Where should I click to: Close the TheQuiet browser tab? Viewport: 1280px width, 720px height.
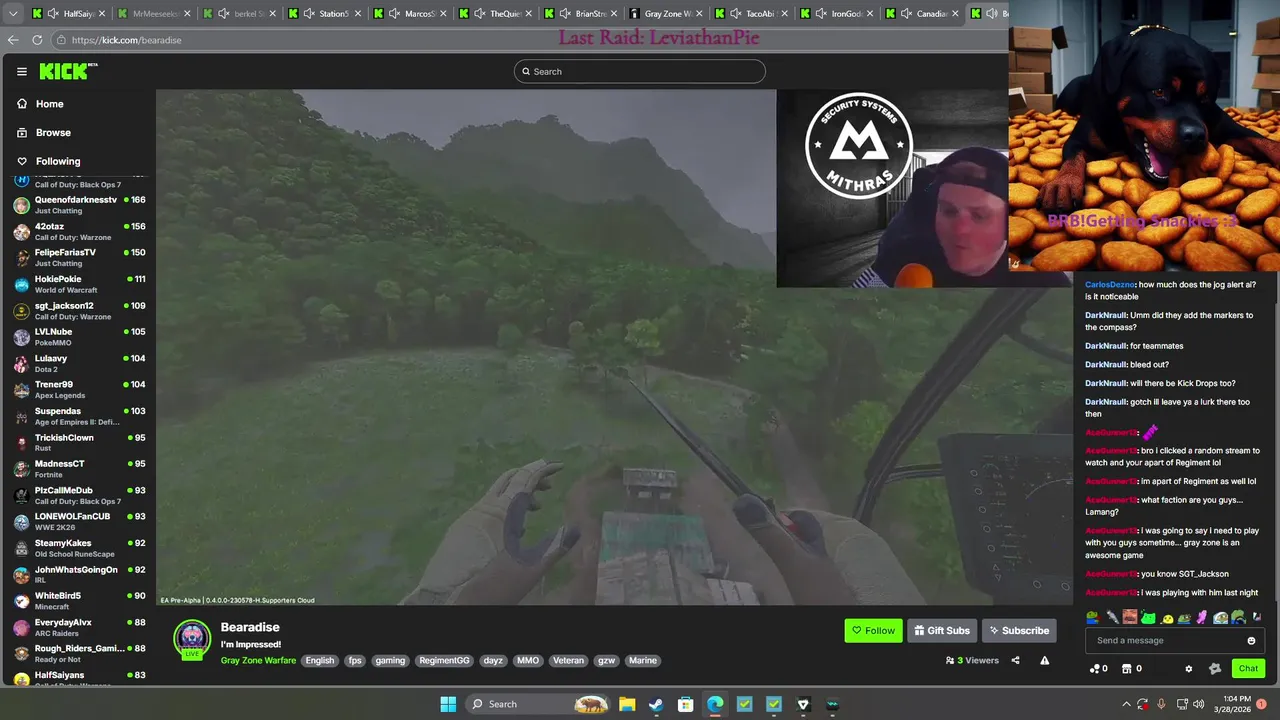click(528, 14)
